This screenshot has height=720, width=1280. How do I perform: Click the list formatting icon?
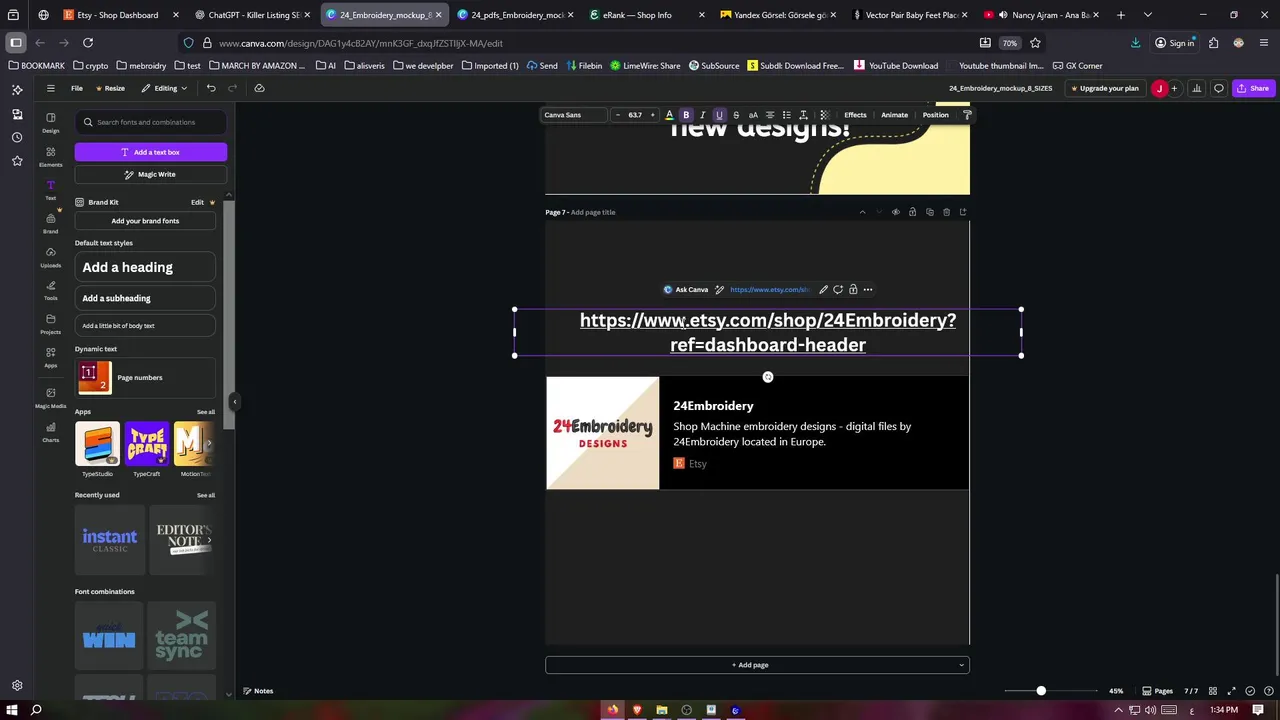(x=786, y=115)
